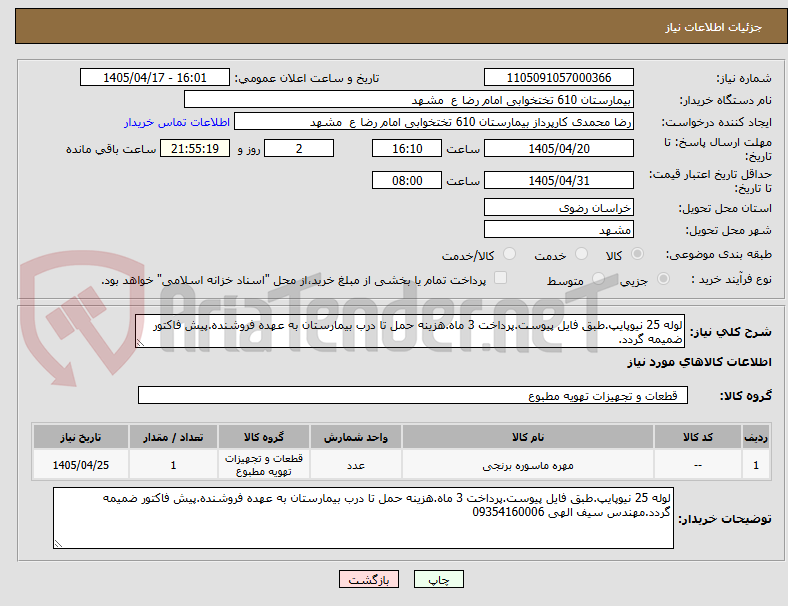This screenshot has height=606, width=788.
Task: Select the کالا radio button
Action: 637,254
